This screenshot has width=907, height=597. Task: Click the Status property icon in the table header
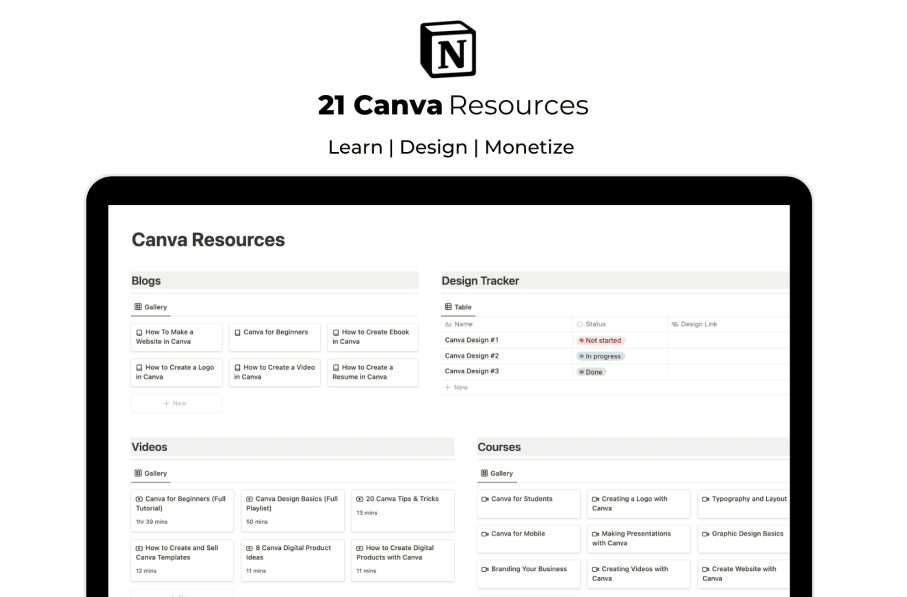[579, 324]
